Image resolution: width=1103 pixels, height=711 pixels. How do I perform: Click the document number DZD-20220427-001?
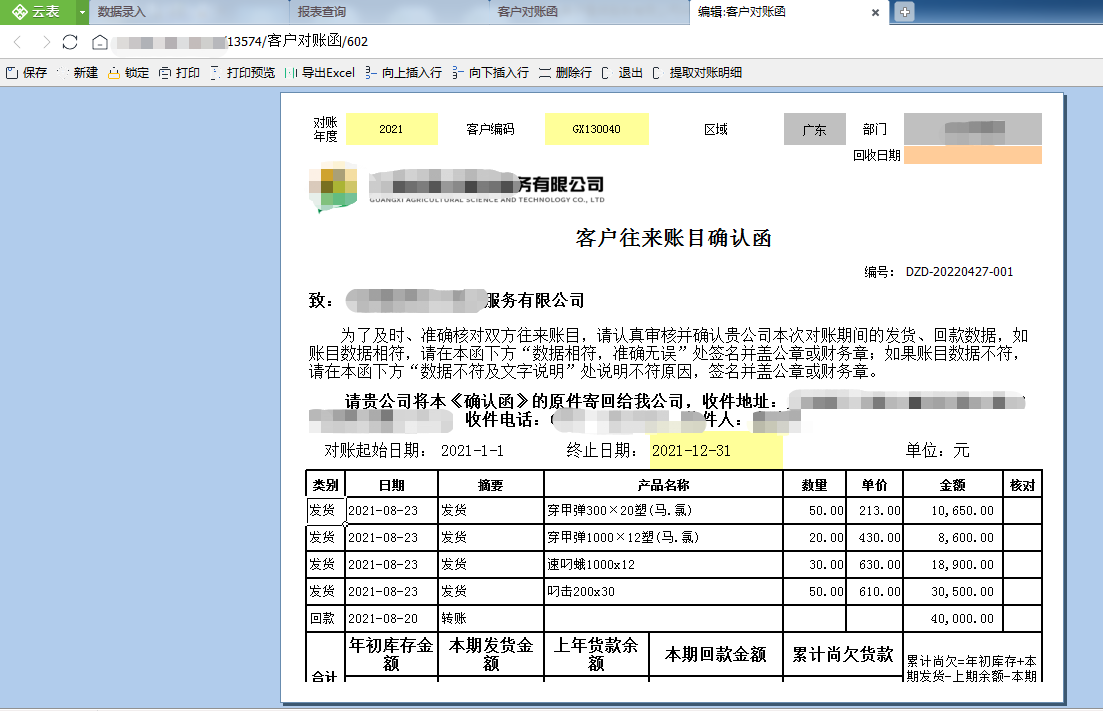coord(959,271)
